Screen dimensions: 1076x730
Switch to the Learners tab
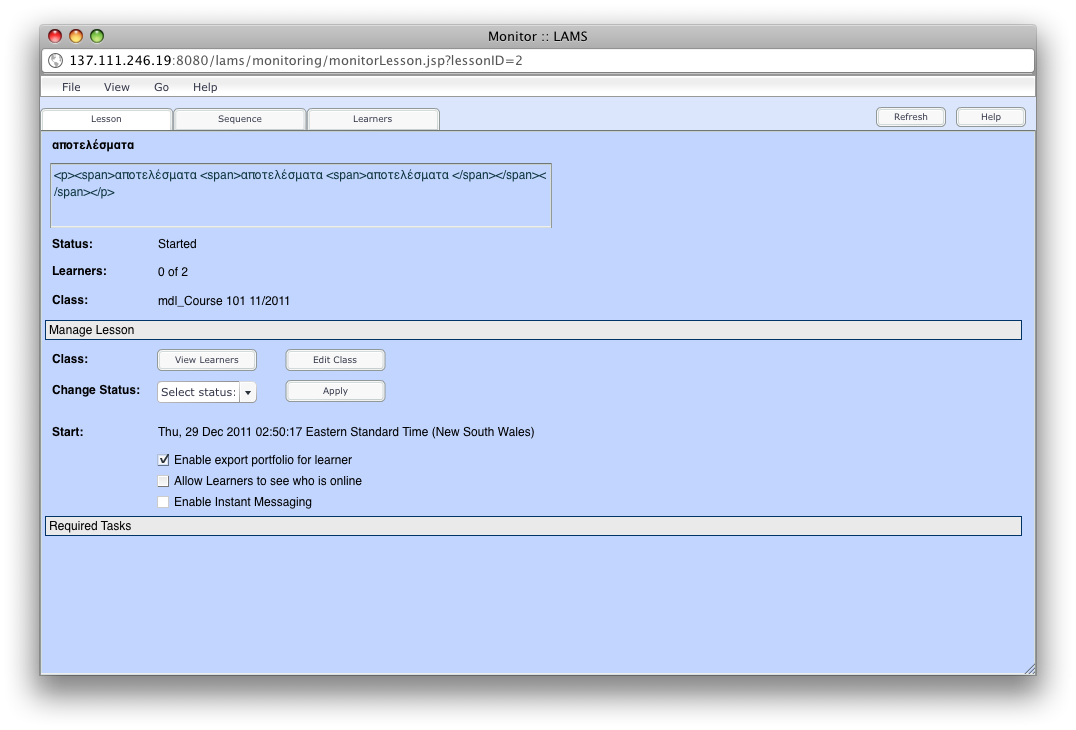click(372, 119)
